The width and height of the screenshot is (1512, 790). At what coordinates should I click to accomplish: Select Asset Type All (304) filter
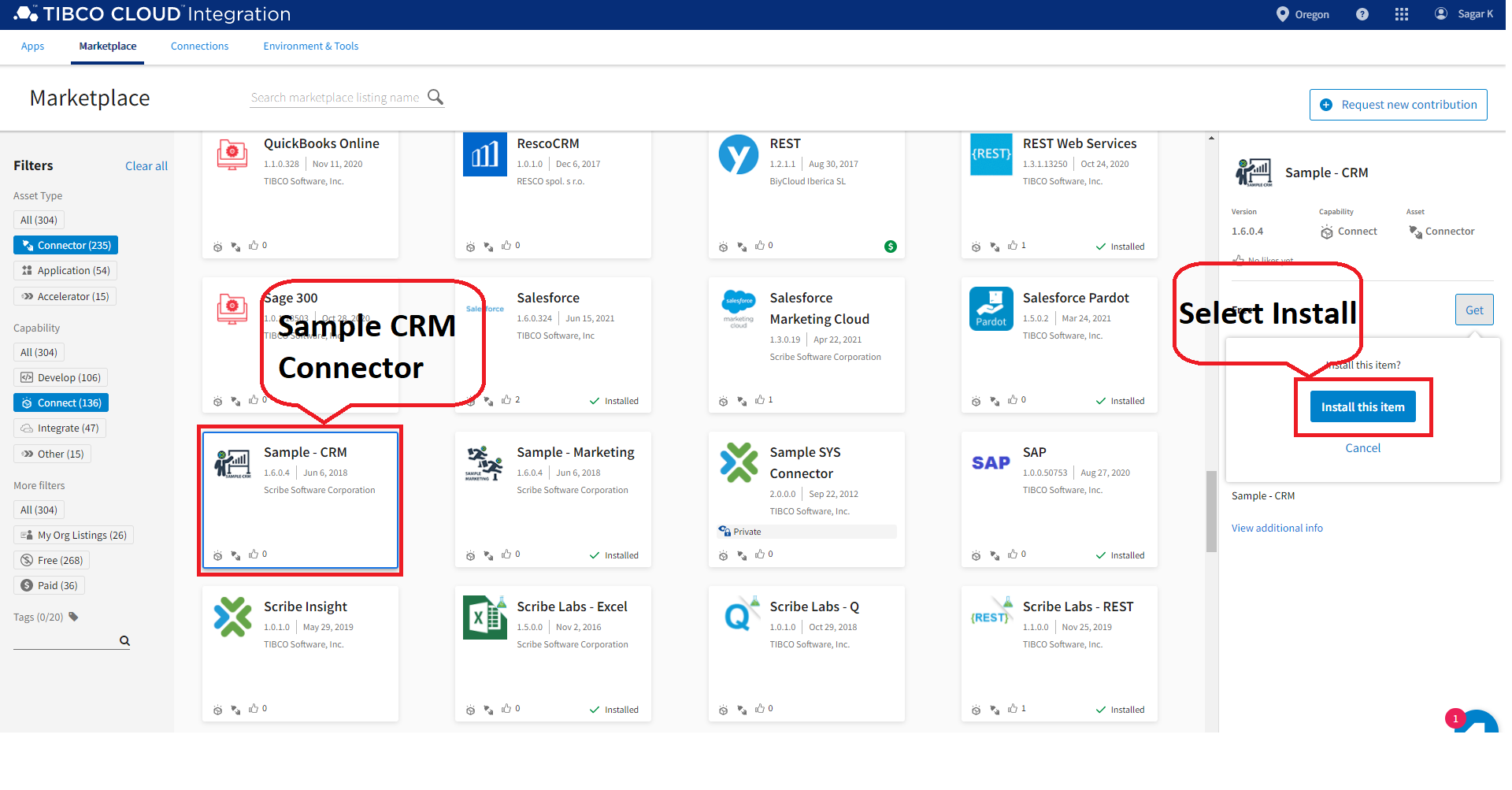(39, 220)
